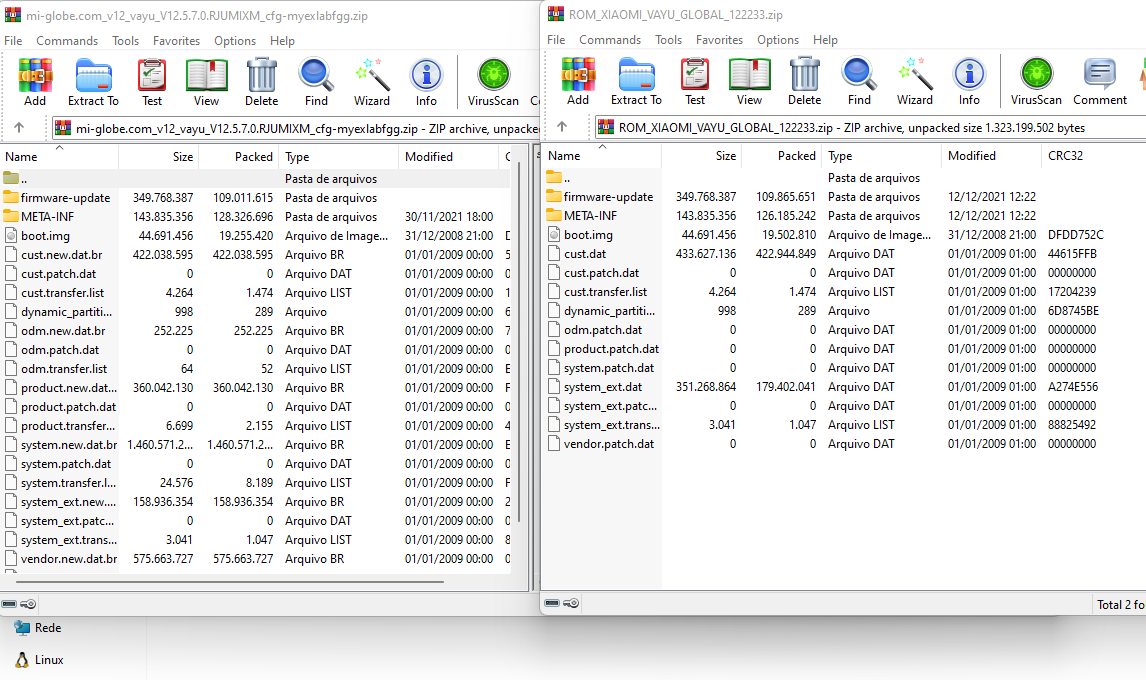Go up one level in mi-globe window
The height and width of the screenshot is (680, 1146).
coord(19,127)
